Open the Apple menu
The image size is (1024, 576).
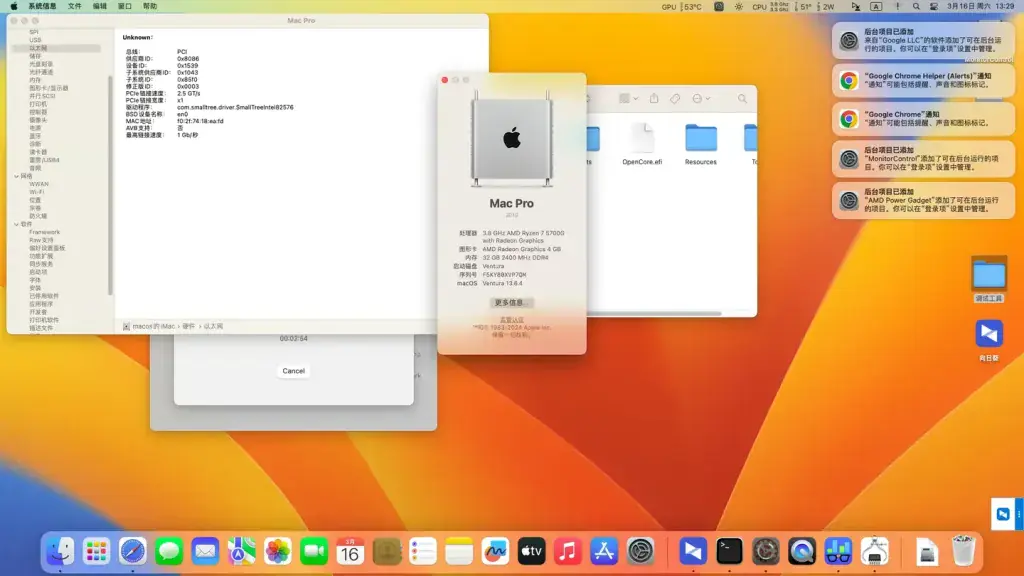(14, 7)
